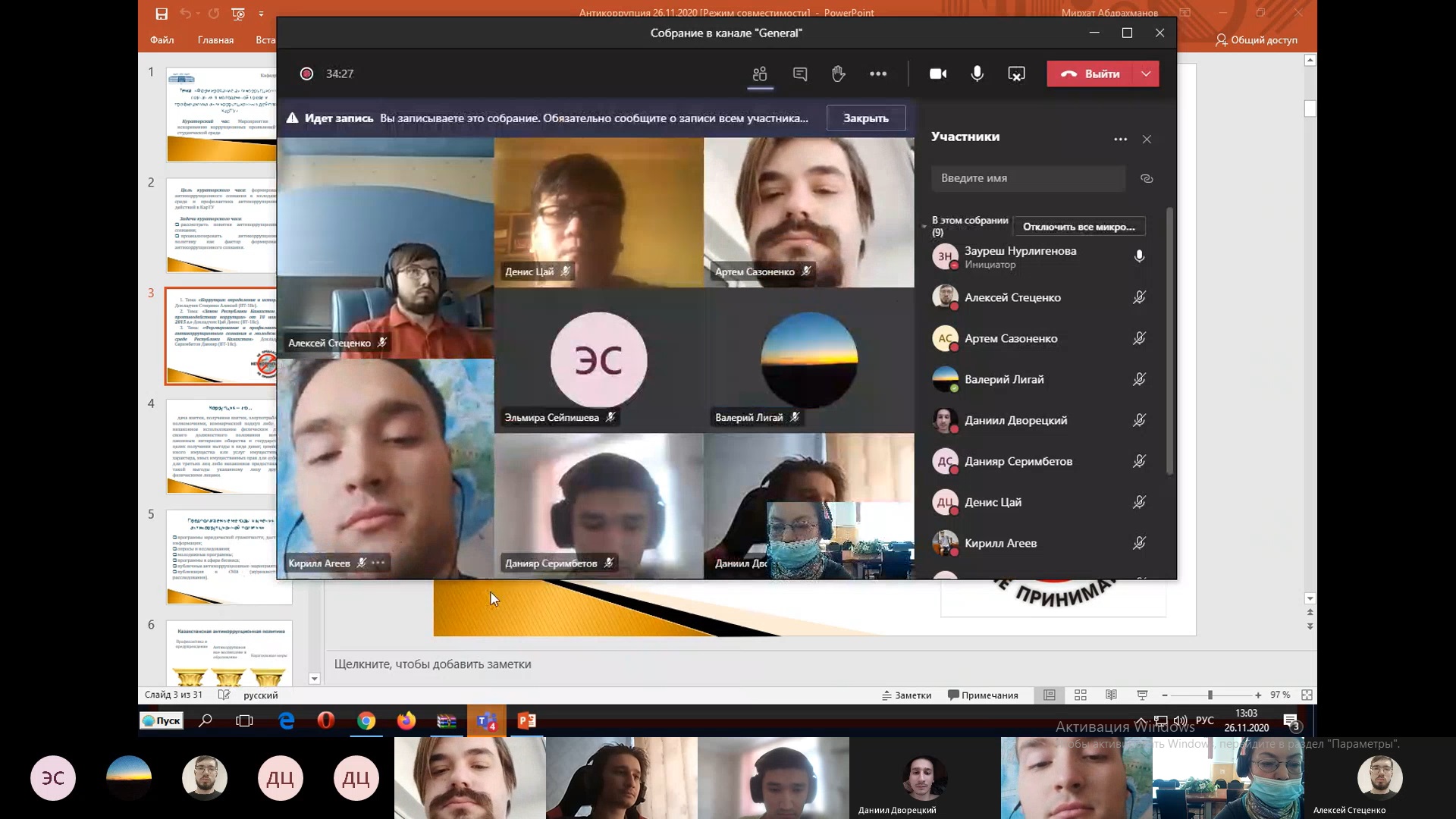Image resolution: width=1456 pixels, height=819 pixels.
Task: Toggle microphone of Зауреш Нурлигенова
Action: pos(1139,256)
